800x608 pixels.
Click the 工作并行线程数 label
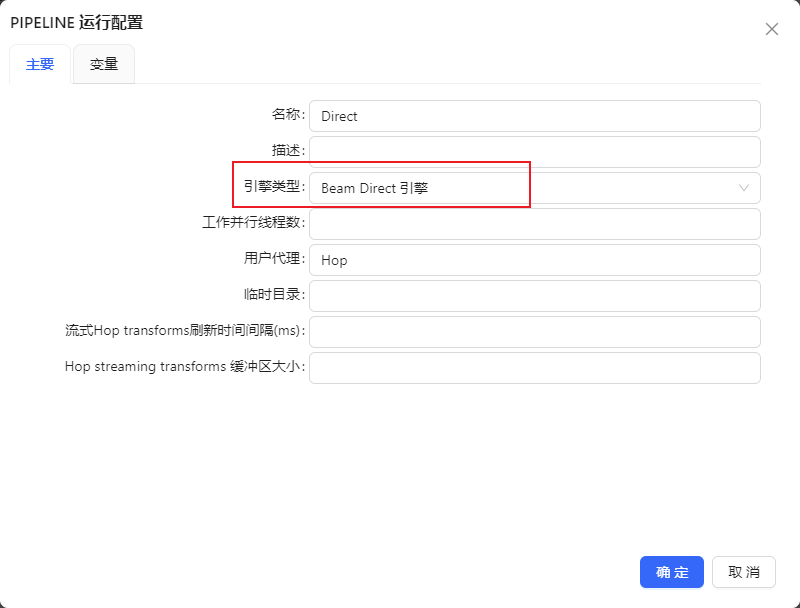pos(252,223)
